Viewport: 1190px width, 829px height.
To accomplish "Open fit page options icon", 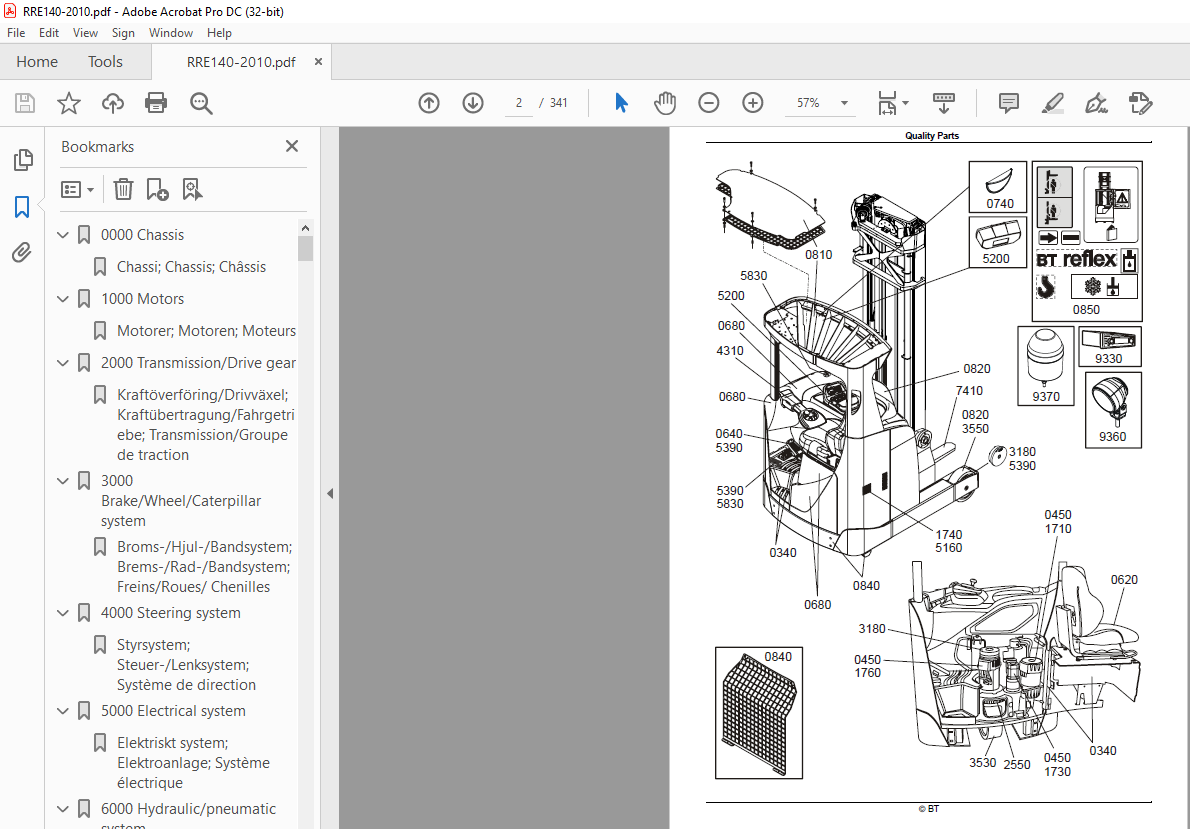I will pyautogui.click(x=893, y=102).
